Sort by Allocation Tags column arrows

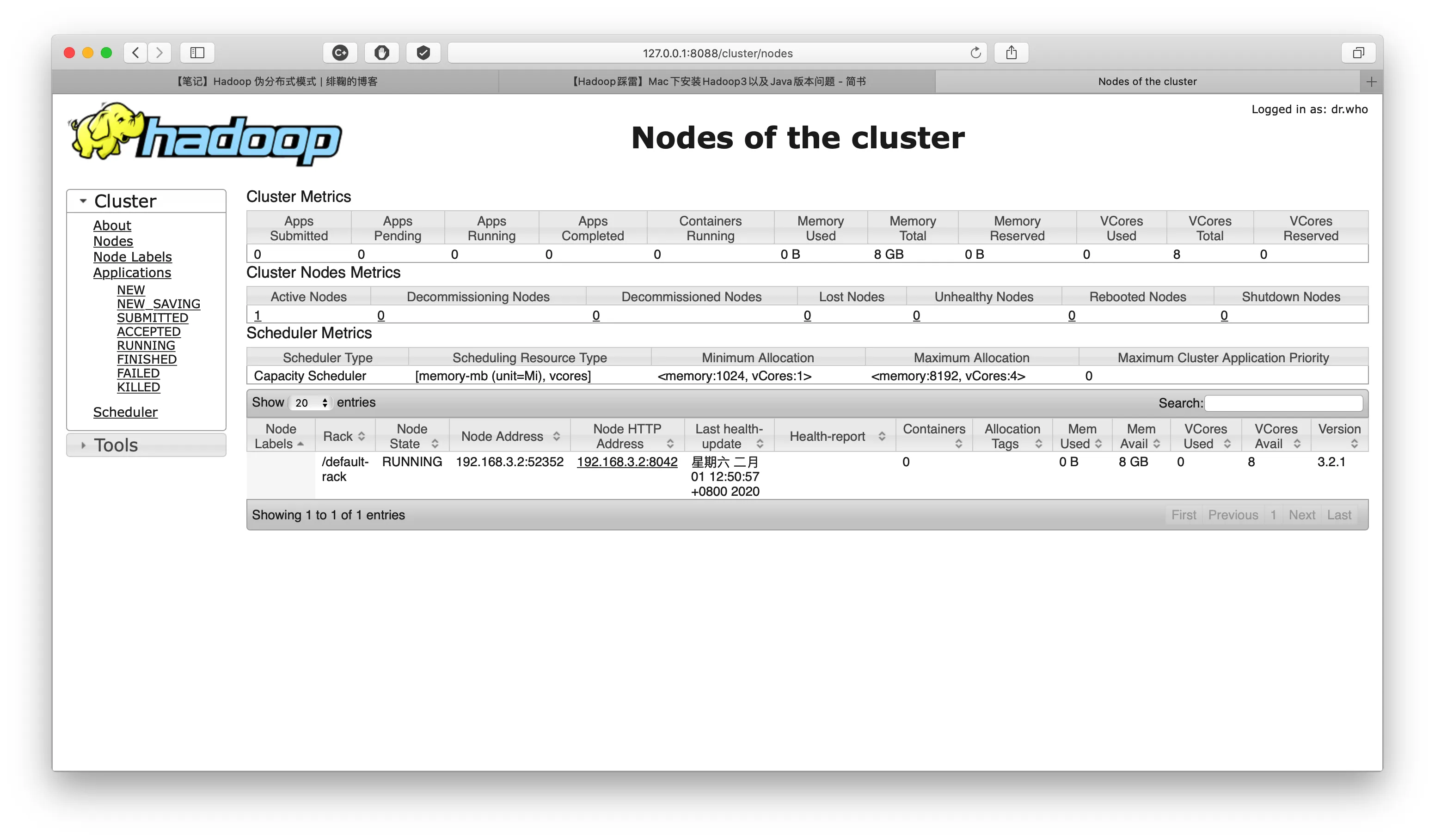click(1039, 444)
